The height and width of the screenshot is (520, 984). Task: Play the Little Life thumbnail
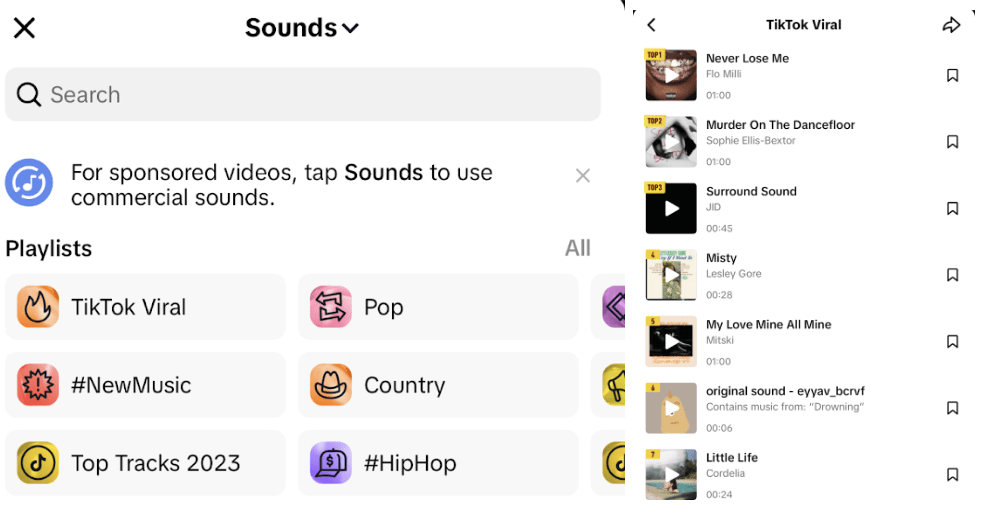pyautogui.click(x=671, y=474)
